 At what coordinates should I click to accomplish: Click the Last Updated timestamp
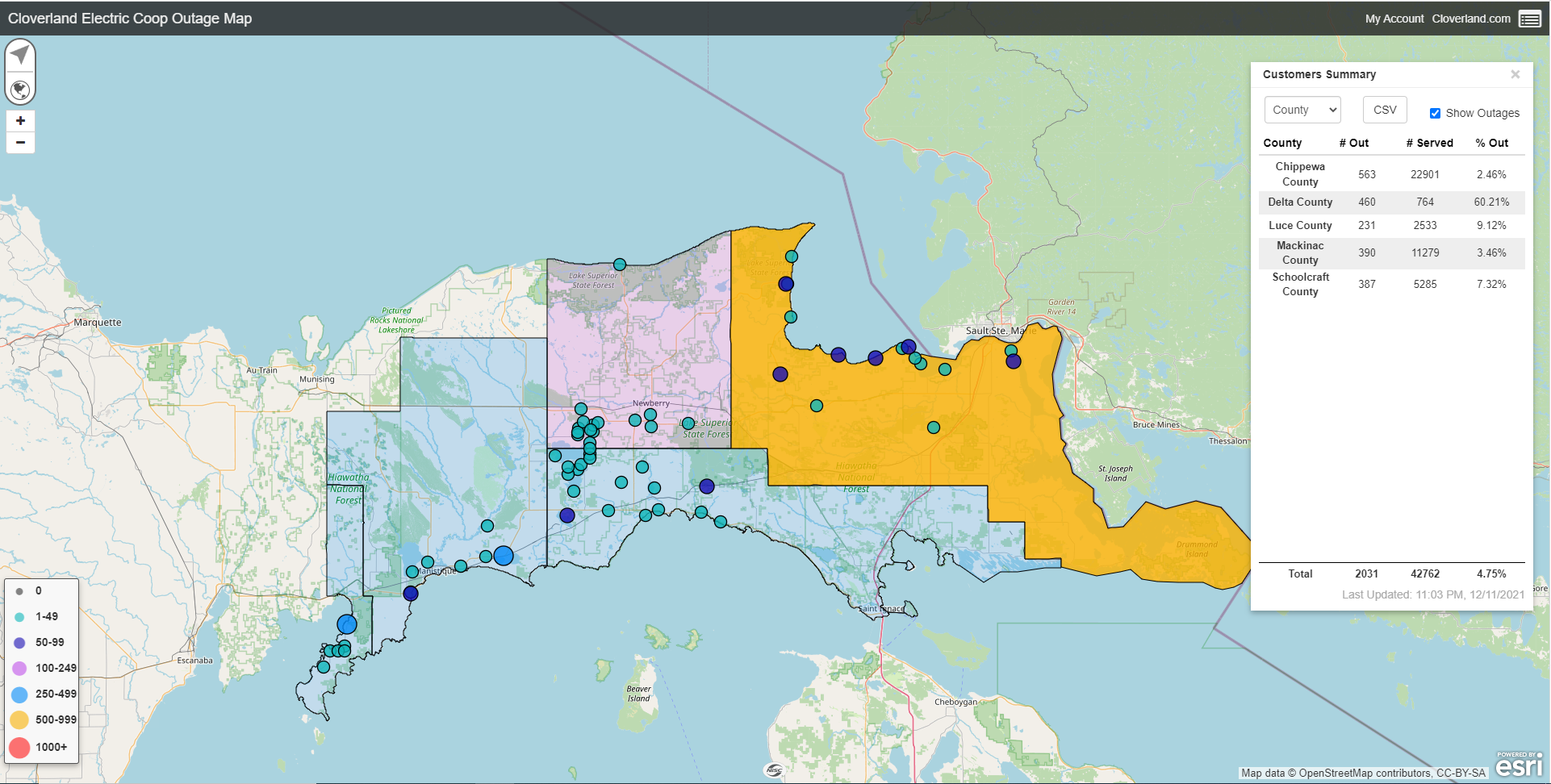click(x=1433, y=595)
